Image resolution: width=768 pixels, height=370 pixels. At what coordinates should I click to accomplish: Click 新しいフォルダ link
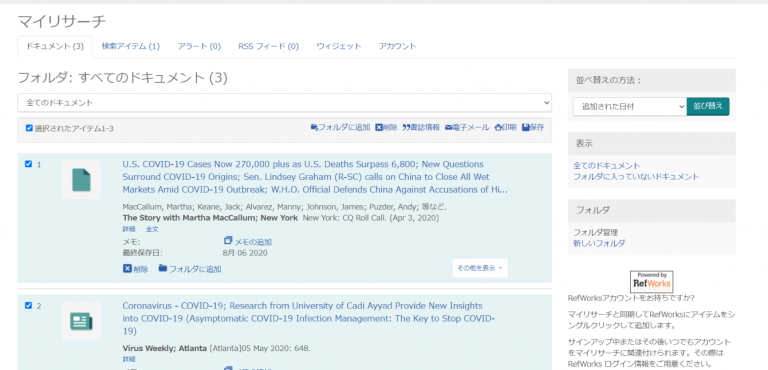599,243
